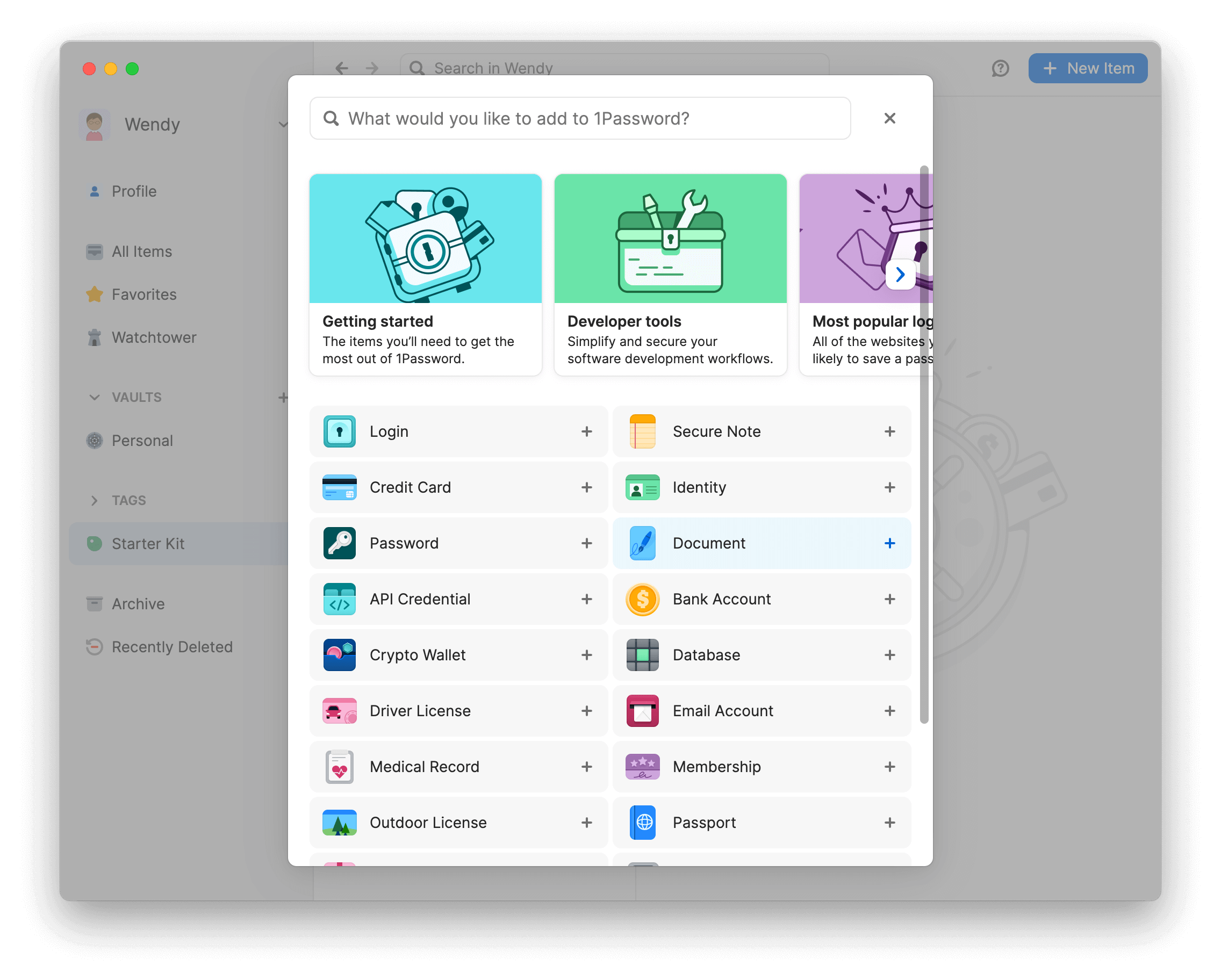
Task: Open the Developer tools category card
Action: click(670, 275)
